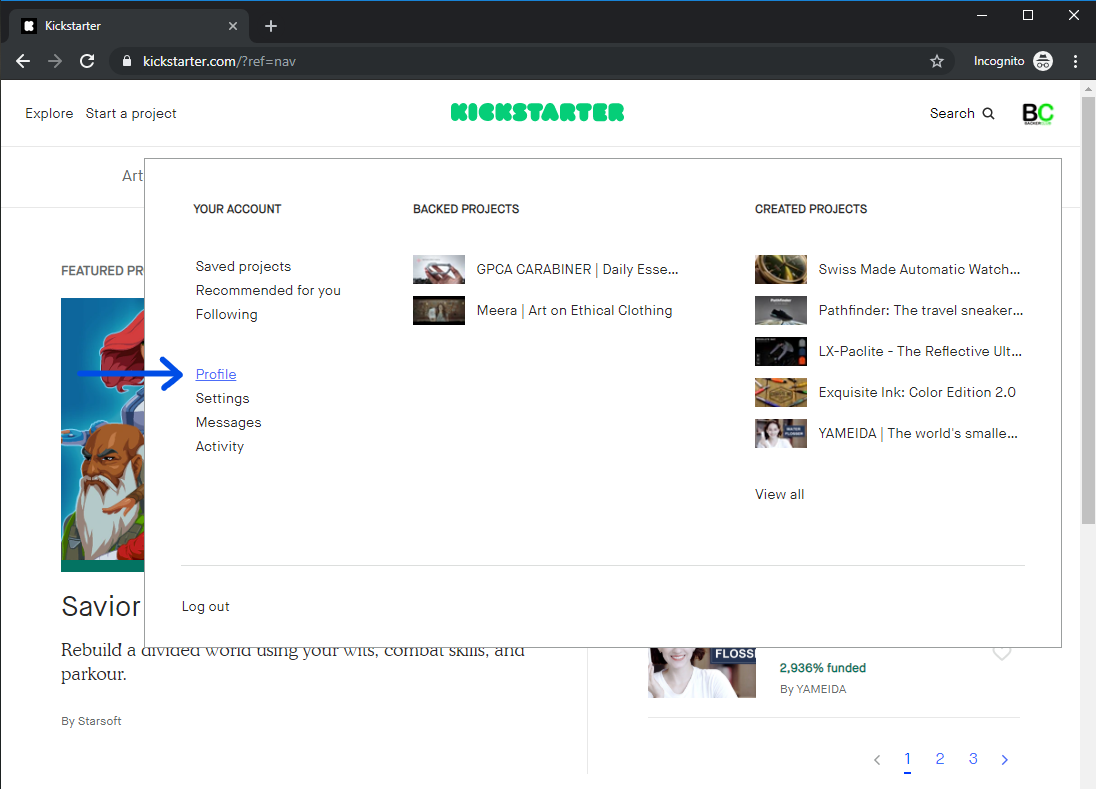Viewport: 1096px width, 789px height.
Task: Open the Activity page
Action: point(219,447)
